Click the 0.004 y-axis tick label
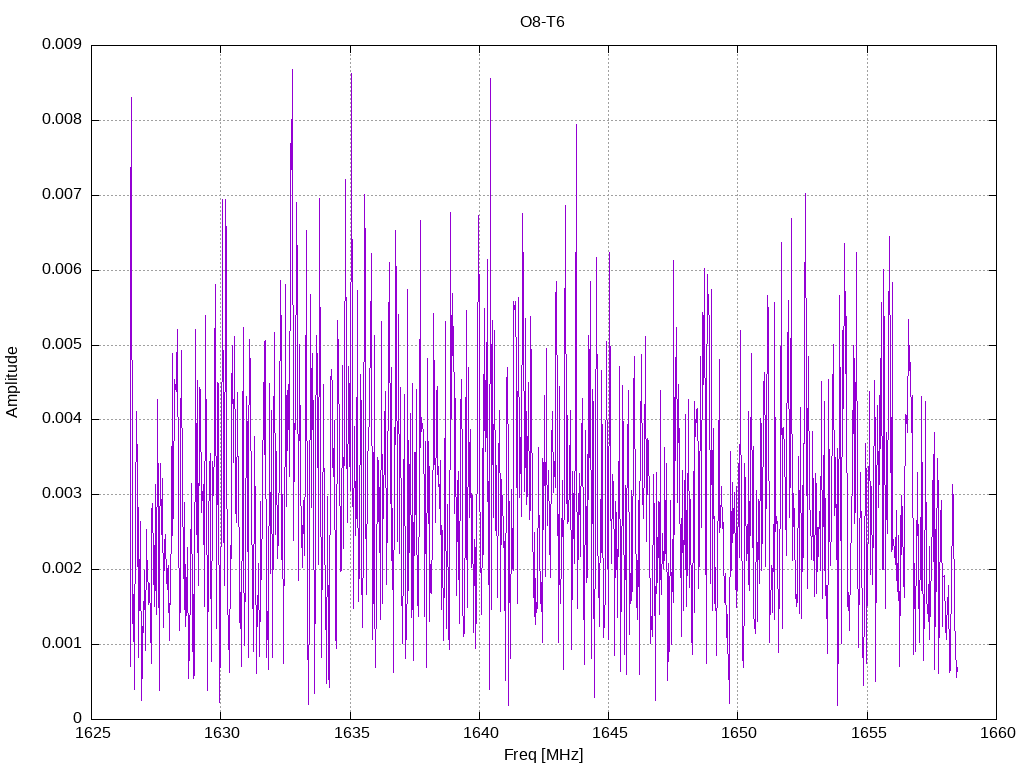1024x768 pixels. (x=62, y=419)
